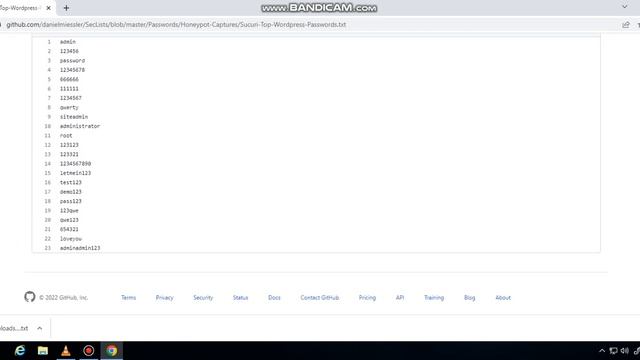Screen dimensions: 640x360
Task: Open File Explorer from taskbar
Action: (42, 350)
